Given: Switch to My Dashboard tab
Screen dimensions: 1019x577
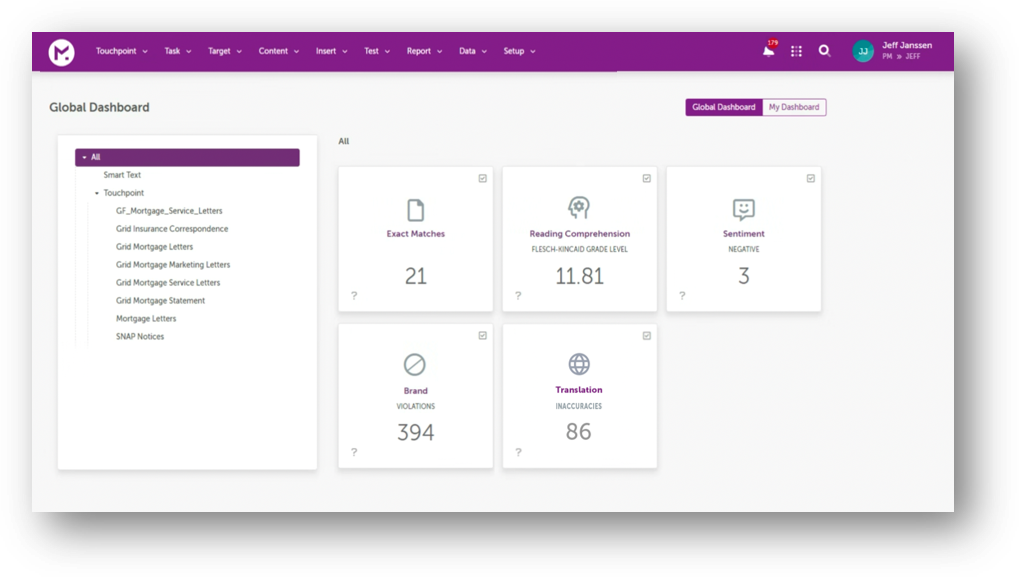Looking at the screenshot, I should tap(794, 107).
